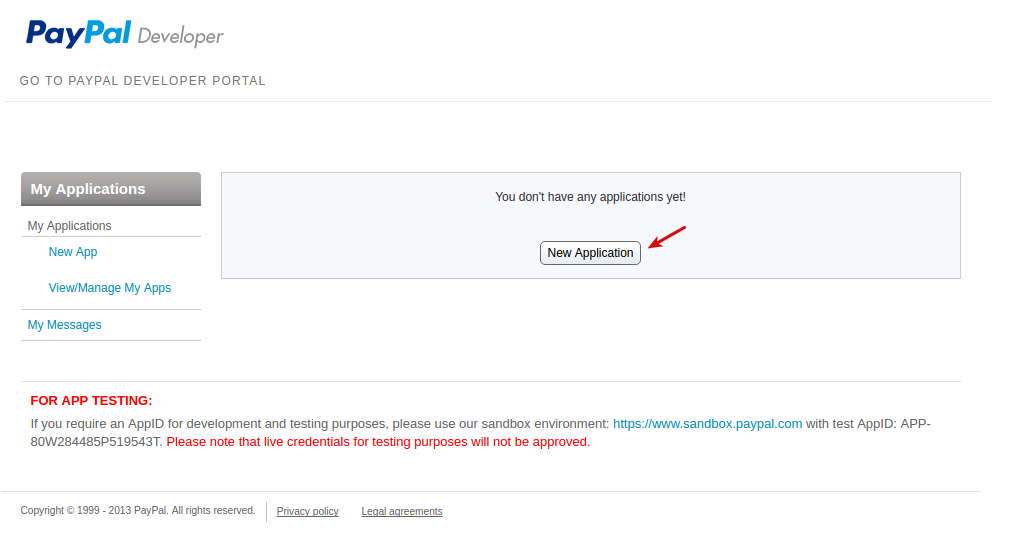Open the New App sidebar link

click(73, 252)
